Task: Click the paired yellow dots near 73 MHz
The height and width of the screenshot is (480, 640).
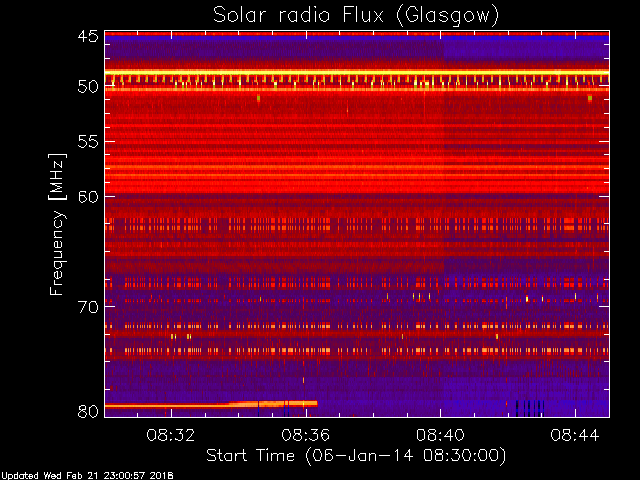Action: coord(180,336)
